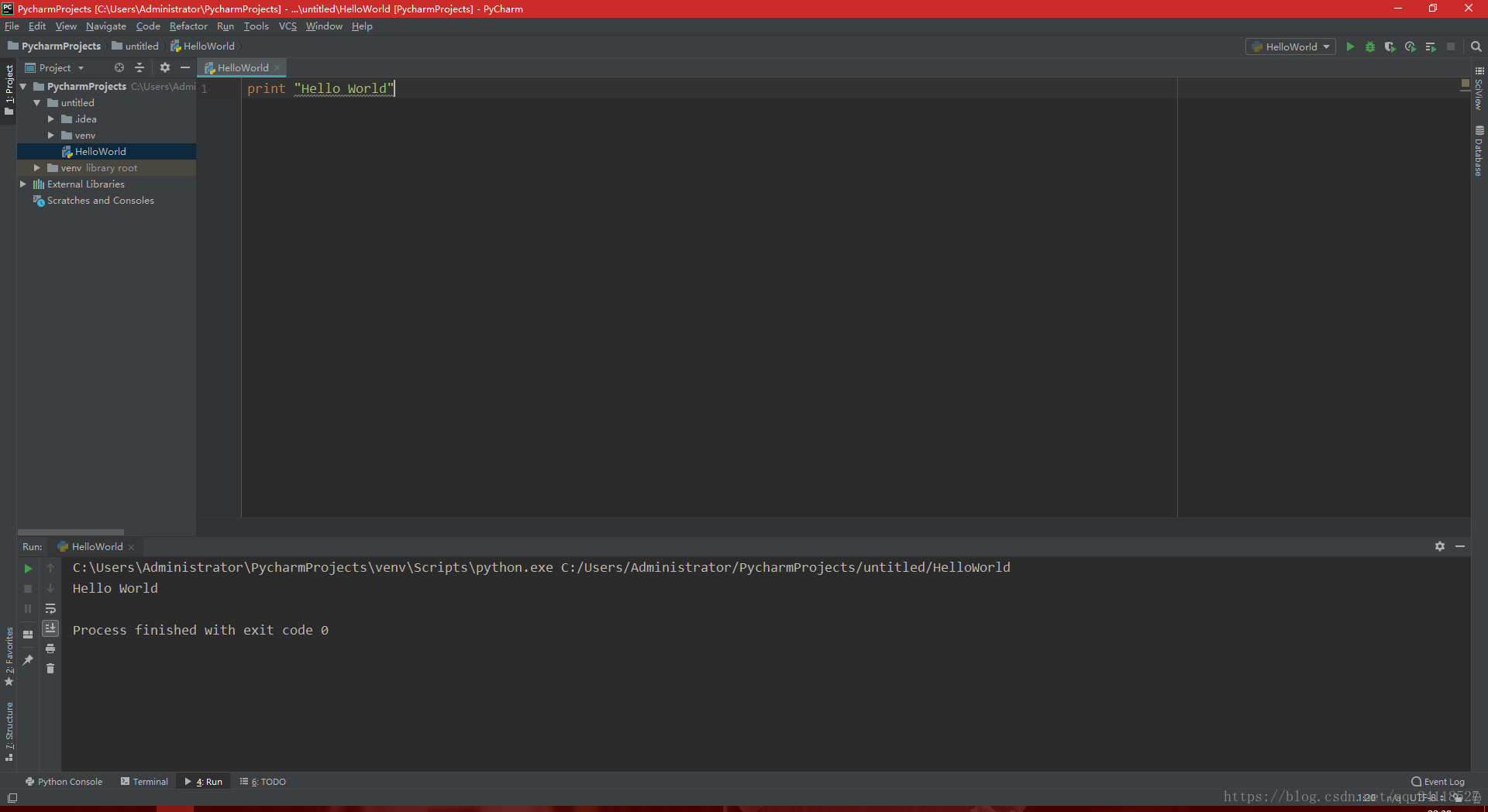
Task: Open the Help menu
Action: [362, 26]
